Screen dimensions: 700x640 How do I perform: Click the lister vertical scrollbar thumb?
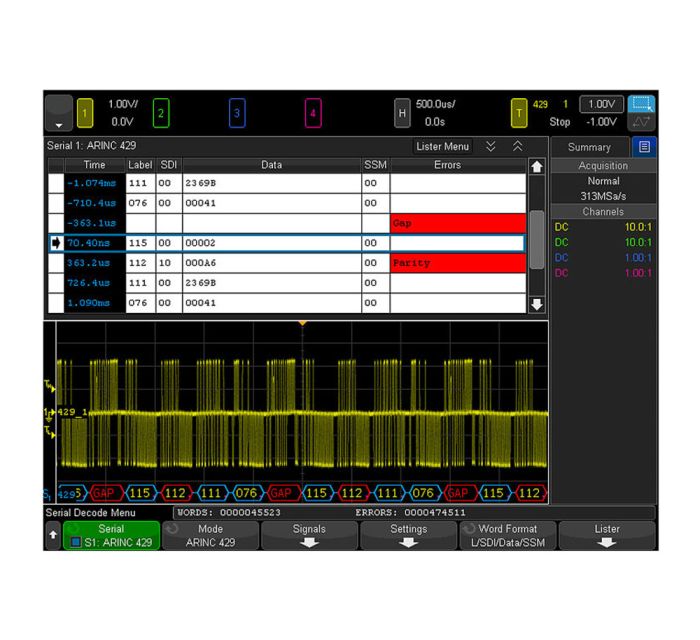tap(537, 240)
